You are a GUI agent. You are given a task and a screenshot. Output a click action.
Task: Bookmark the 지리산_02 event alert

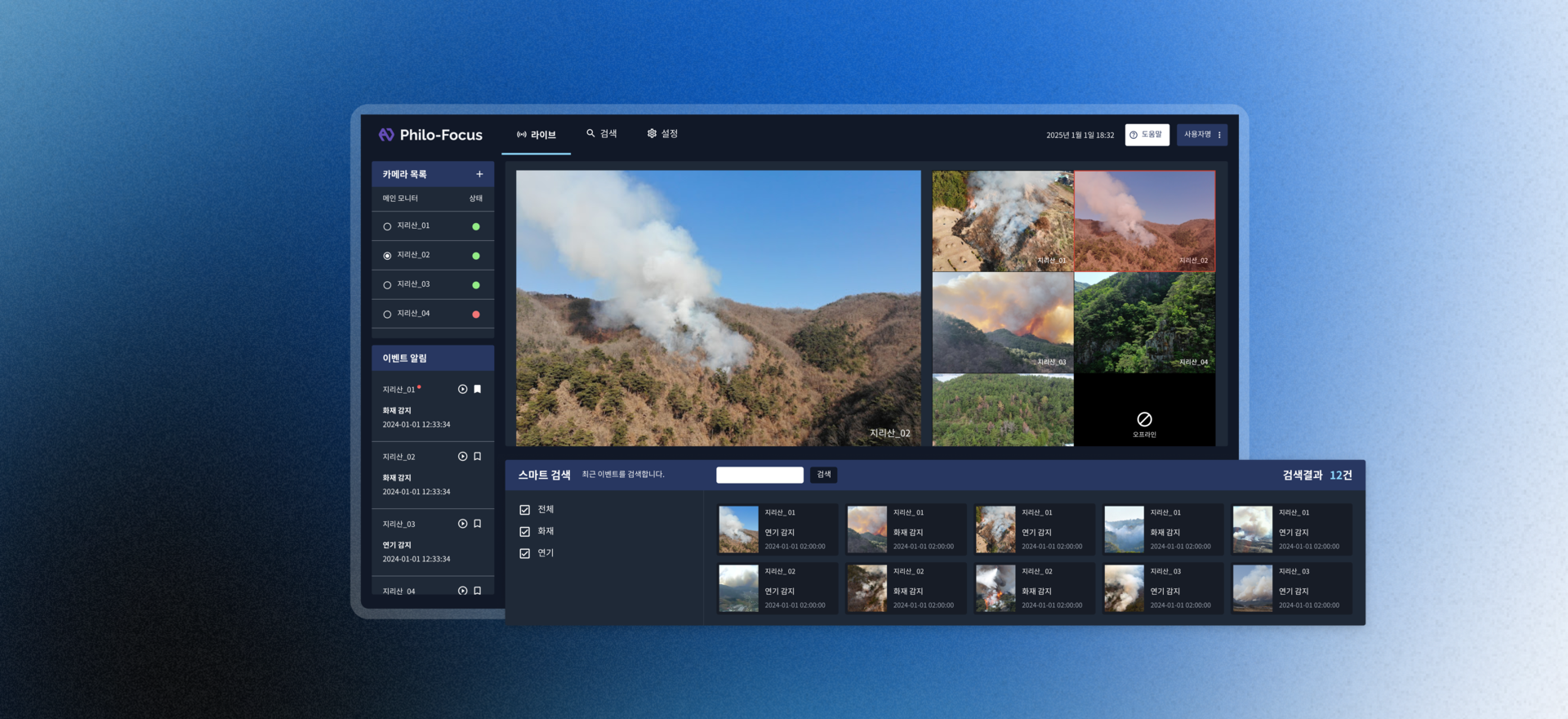[x=478, y=457]
